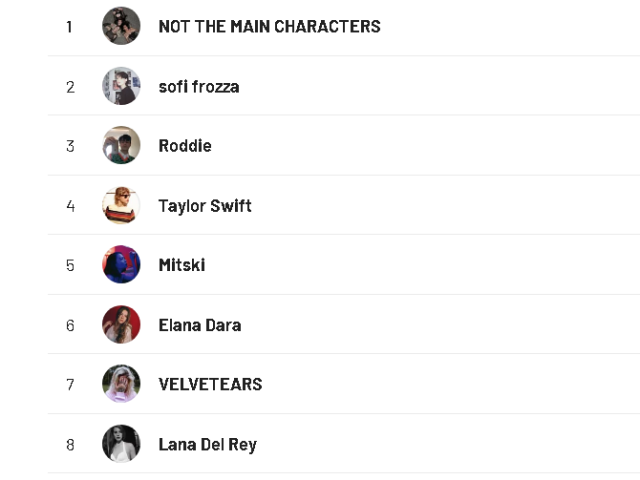Go to sofi frozza artist page
Screen dimensions: 640x480
(199, 87)
